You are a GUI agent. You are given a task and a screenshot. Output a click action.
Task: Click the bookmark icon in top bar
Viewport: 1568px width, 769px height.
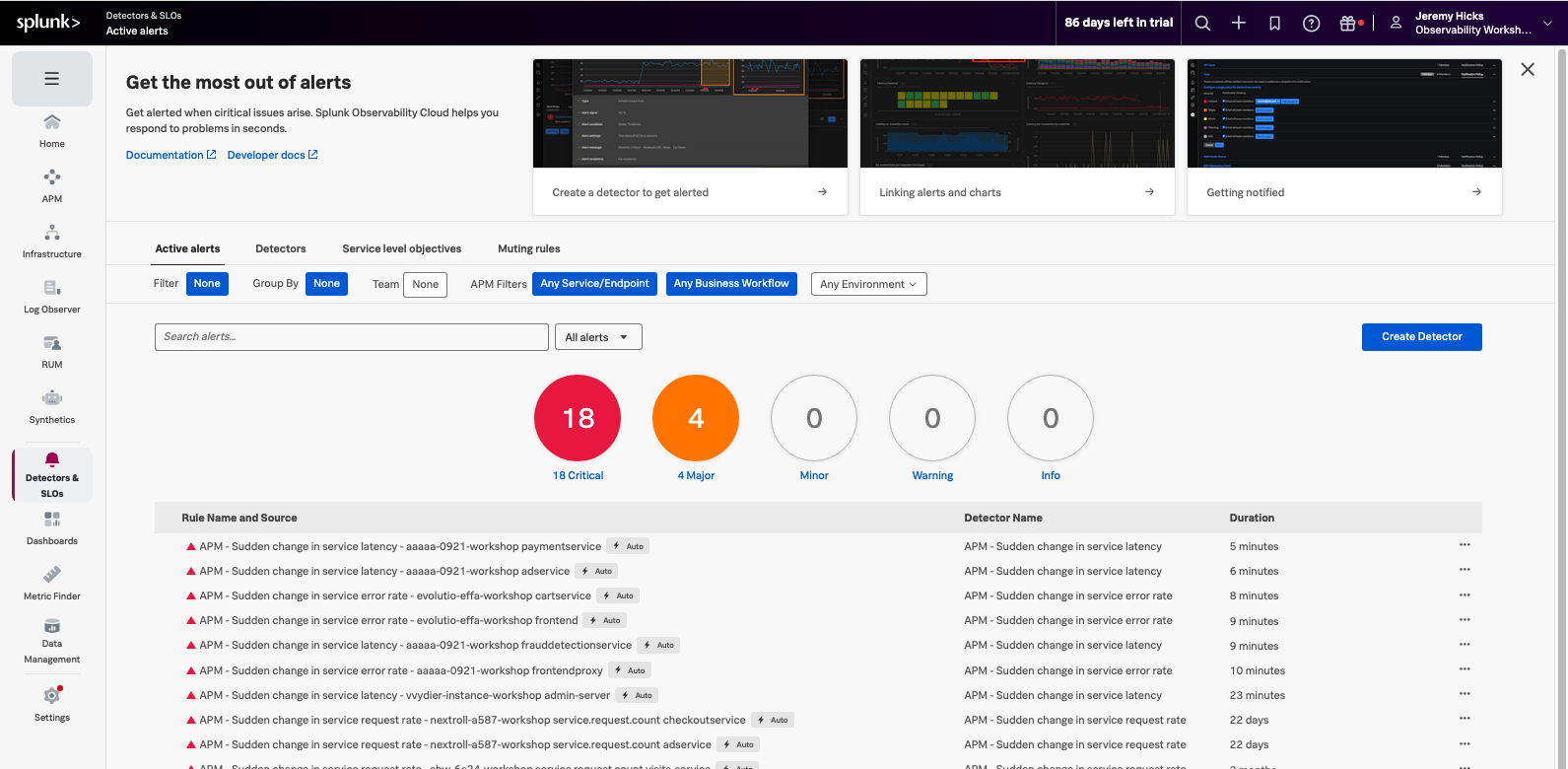tap(1274, 23)
